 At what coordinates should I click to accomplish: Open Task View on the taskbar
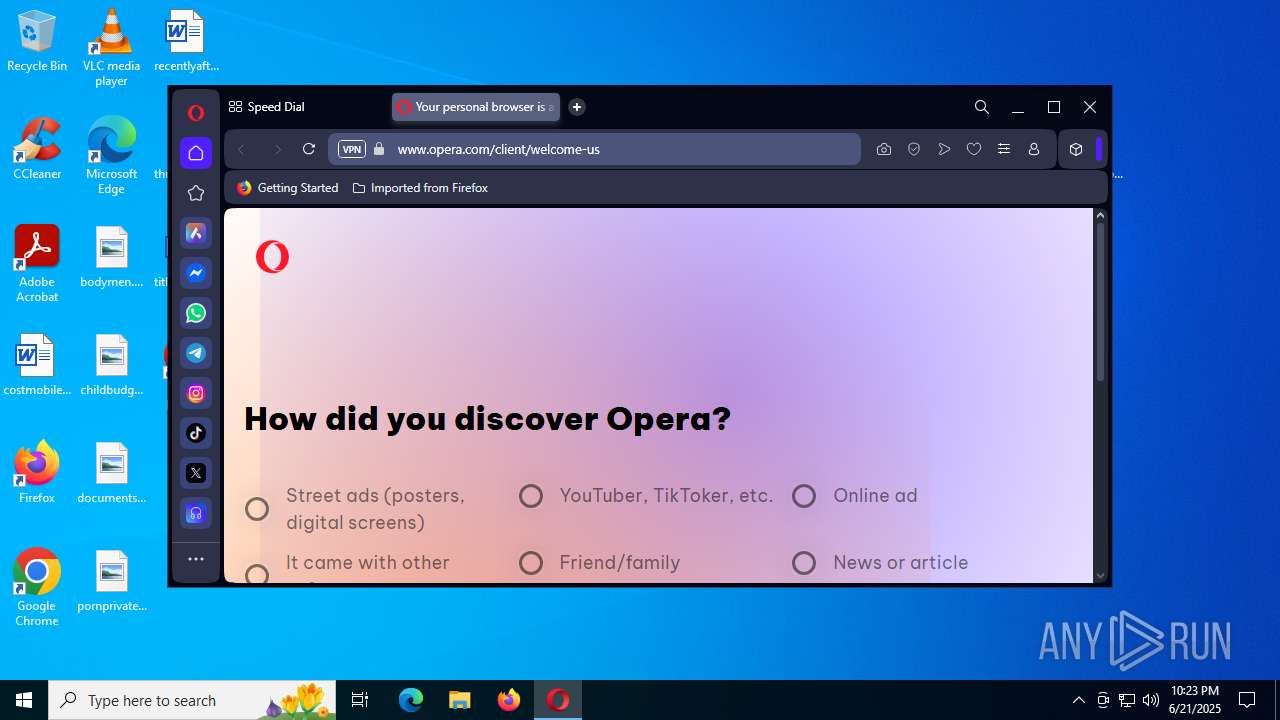(x=360, y=700)
